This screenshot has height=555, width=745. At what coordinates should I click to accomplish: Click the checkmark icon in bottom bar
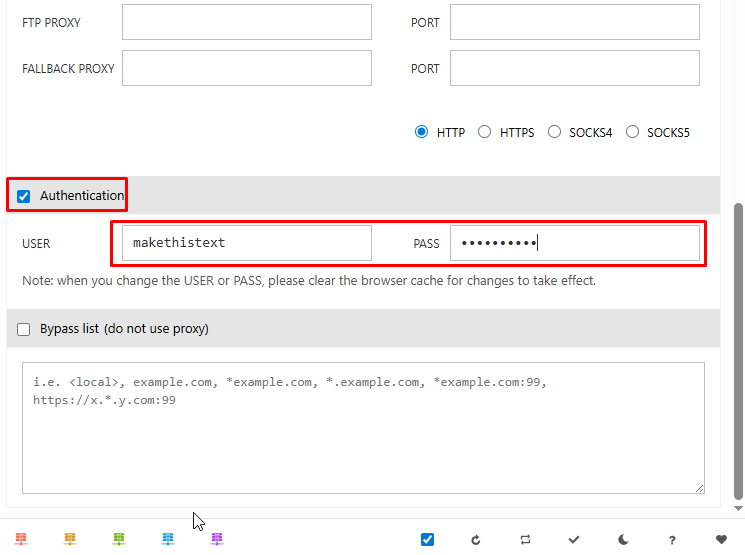[574, 540]
